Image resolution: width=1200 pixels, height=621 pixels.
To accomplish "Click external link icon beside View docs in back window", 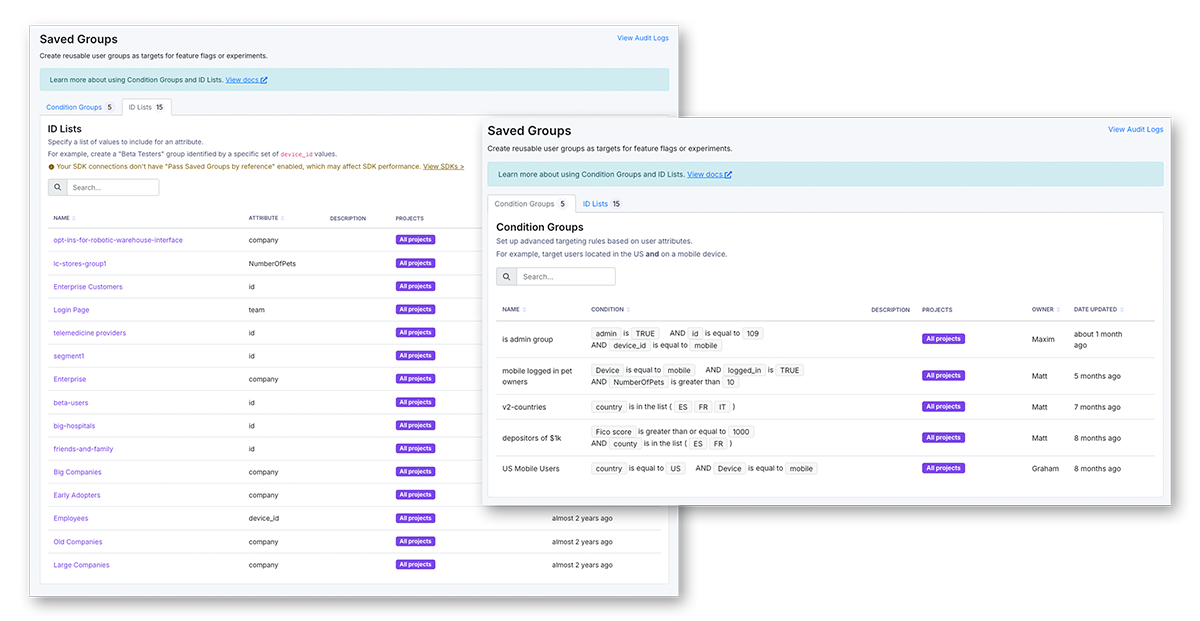I will click(x=264, y=80).
